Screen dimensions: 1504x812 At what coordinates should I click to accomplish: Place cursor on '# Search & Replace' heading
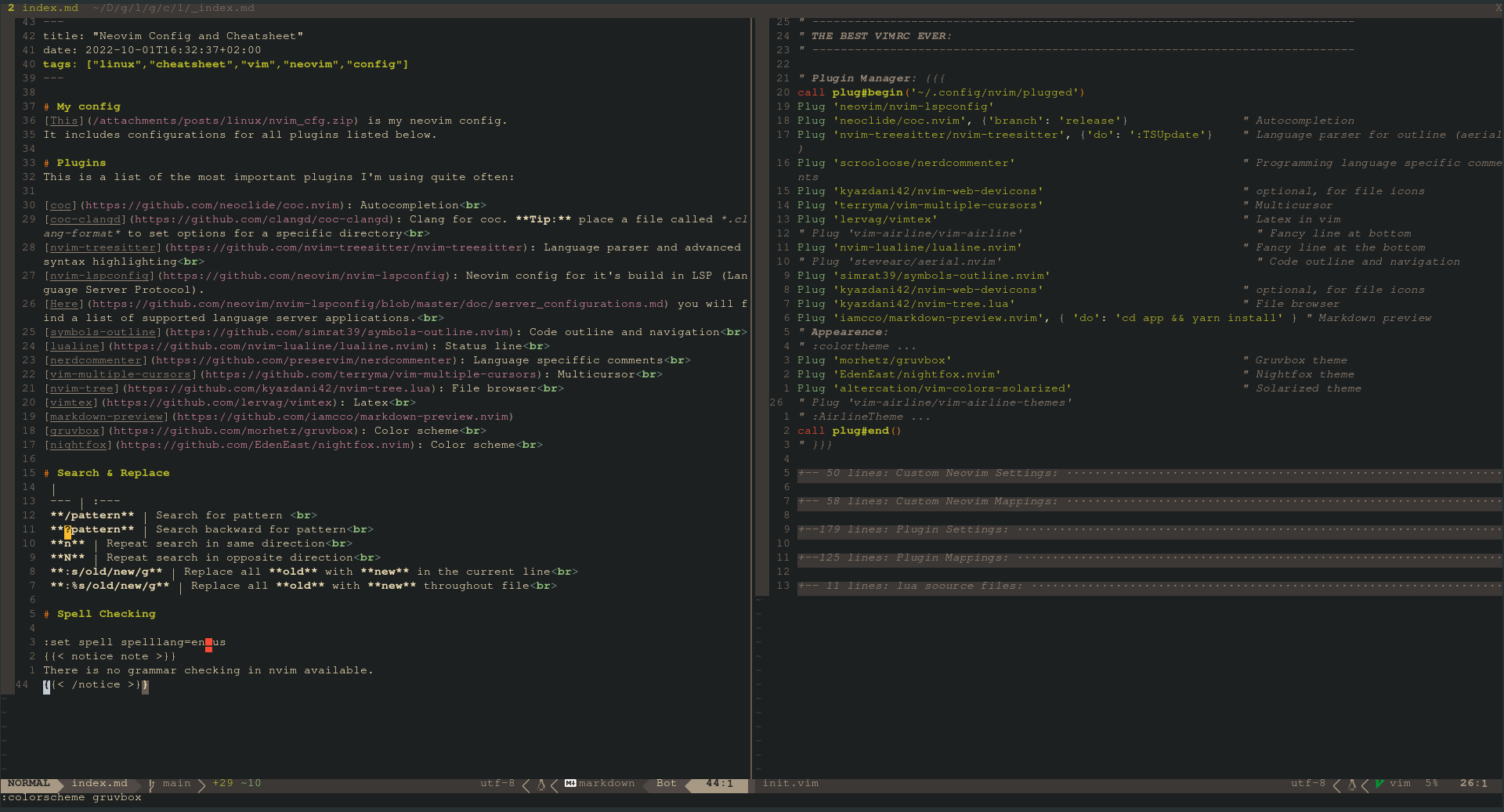pos(107,473)
